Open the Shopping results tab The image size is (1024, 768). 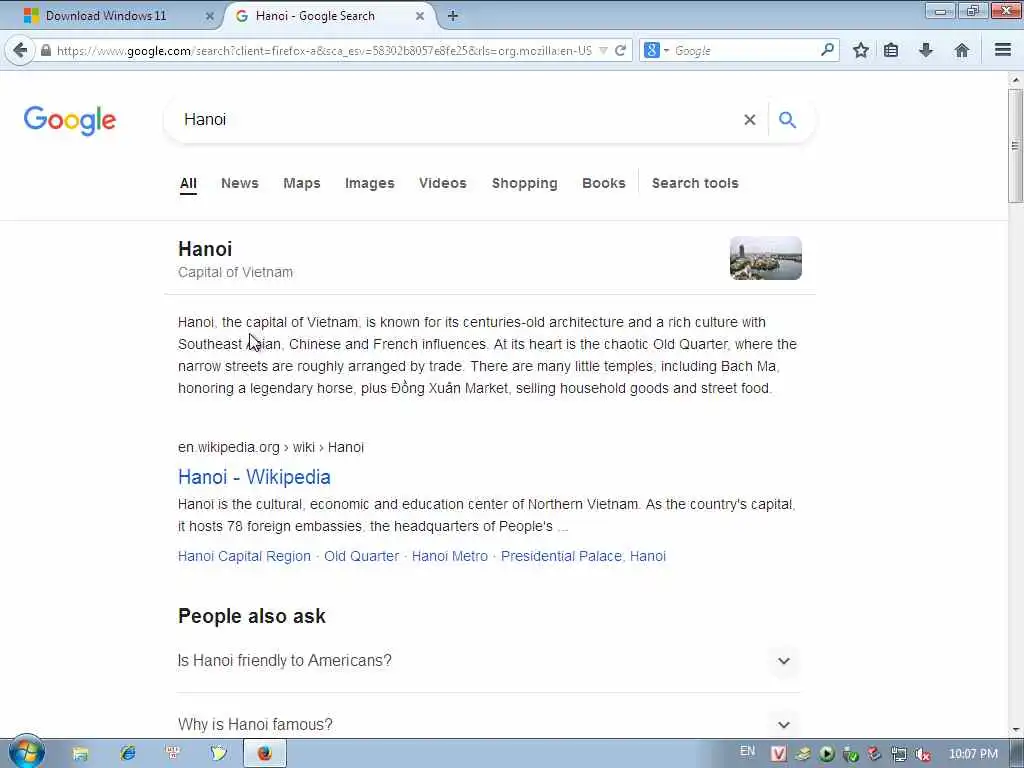coord(524,184)
